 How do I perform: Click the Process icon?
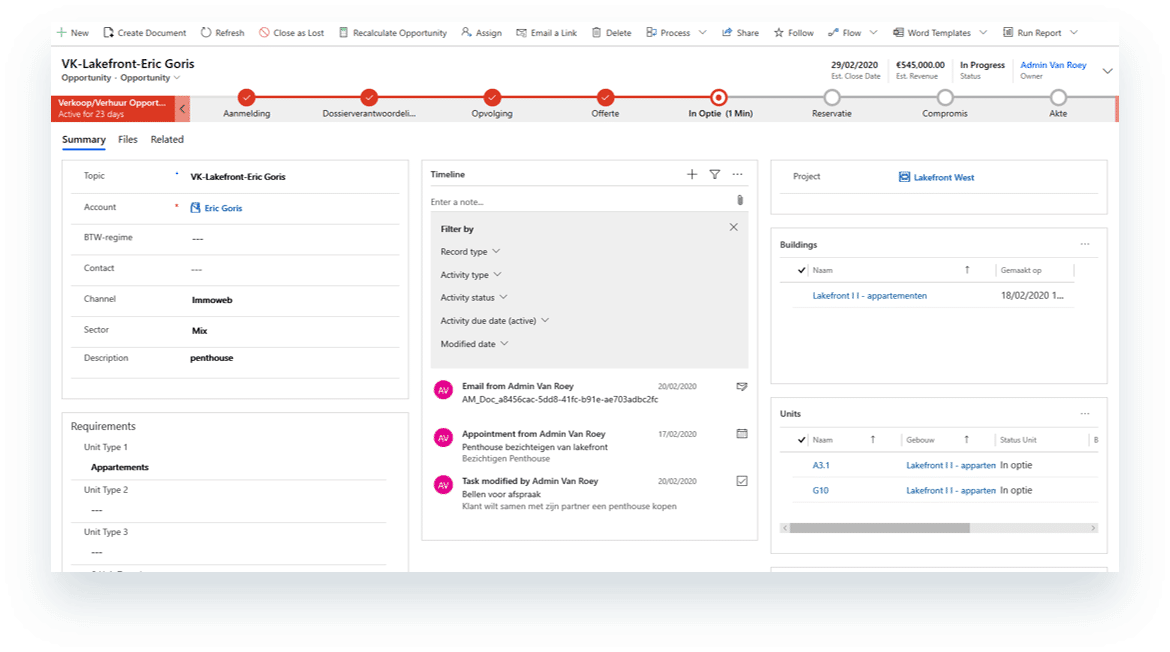click(651, 33)
